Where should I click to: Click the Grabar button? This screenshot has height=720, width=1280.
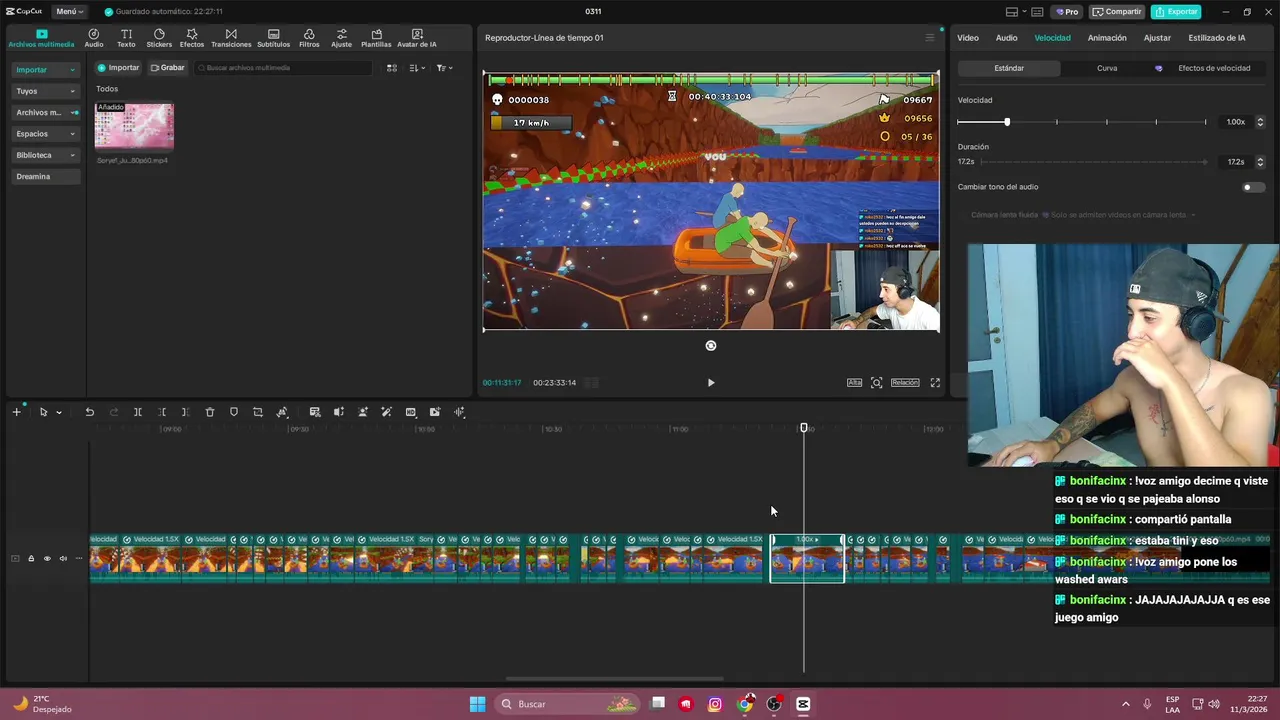pos(167,68)
